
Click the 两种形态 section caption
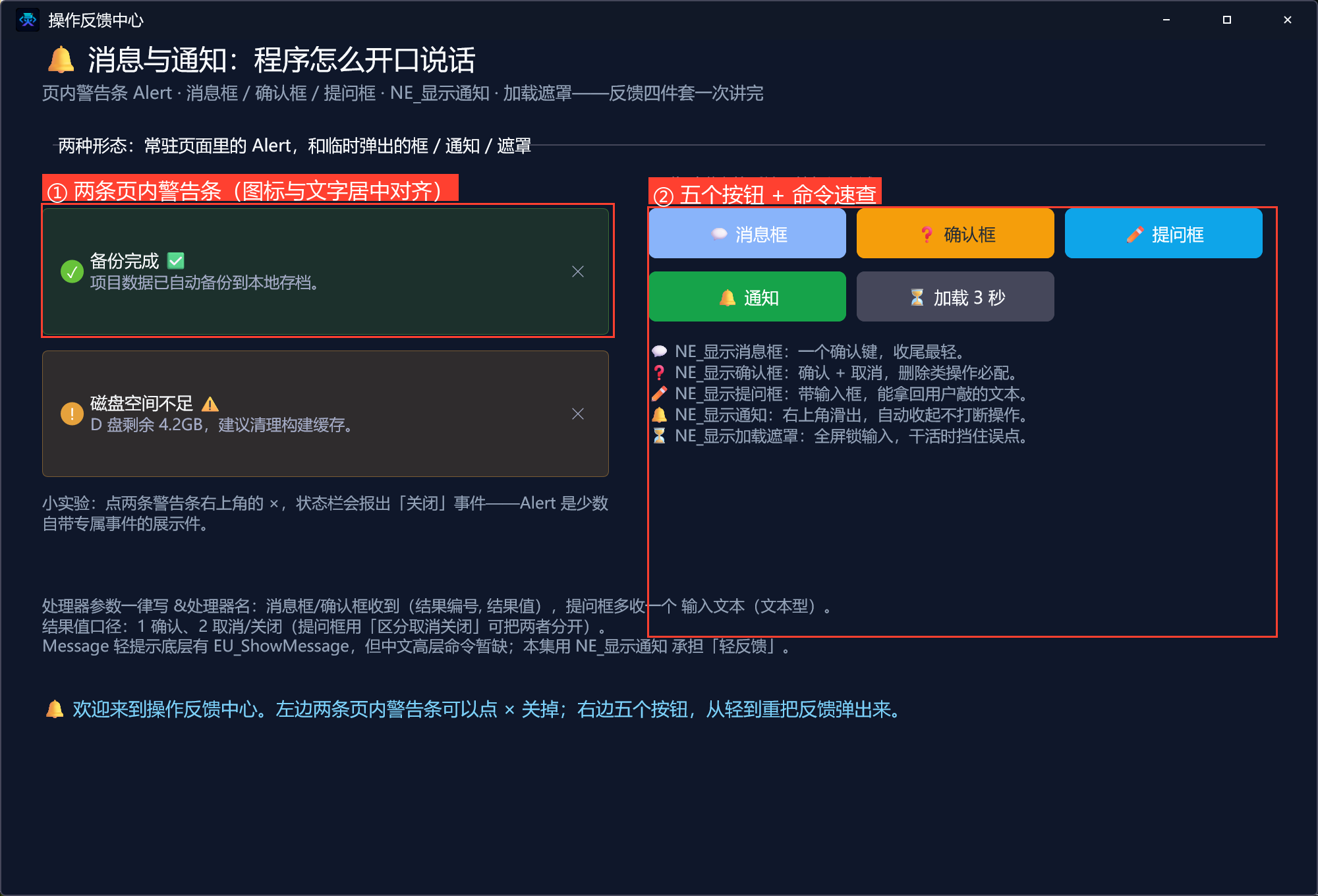(x=295, y=146)
